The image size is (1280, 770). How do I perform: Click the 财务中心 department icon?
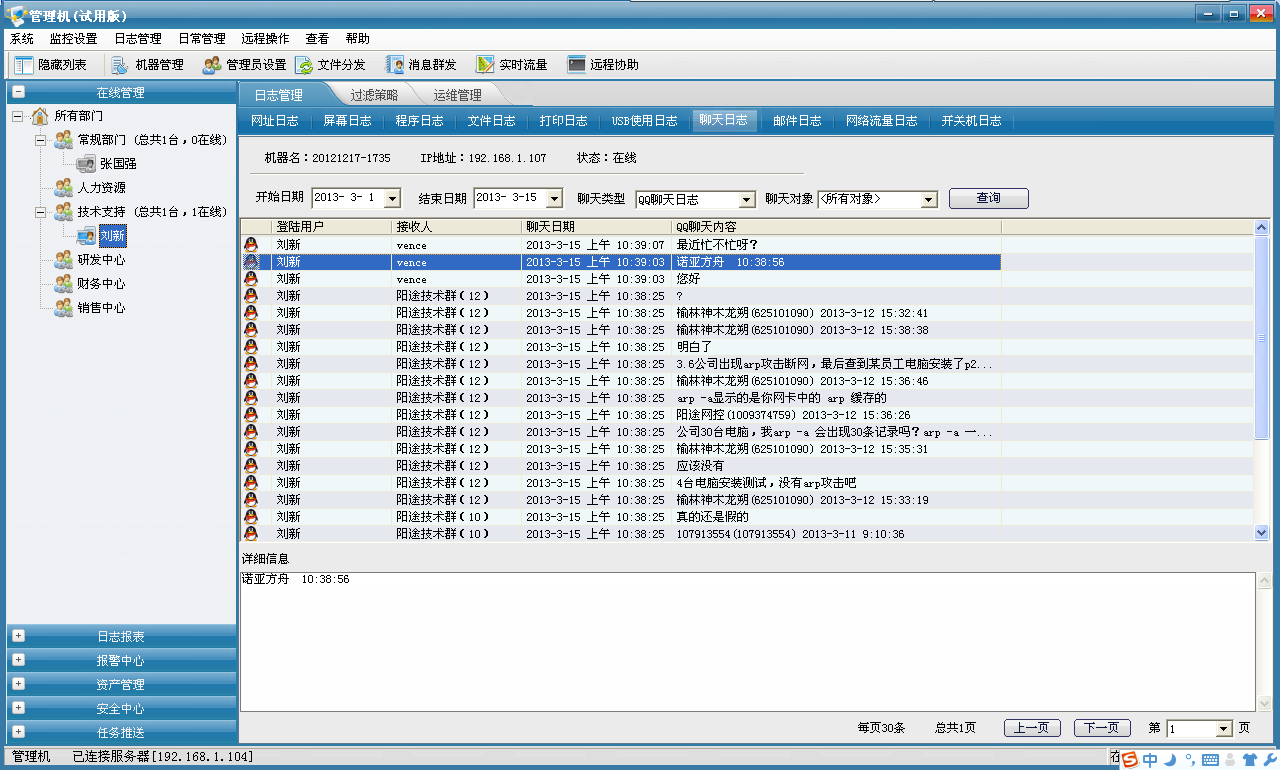click(63, 284)
